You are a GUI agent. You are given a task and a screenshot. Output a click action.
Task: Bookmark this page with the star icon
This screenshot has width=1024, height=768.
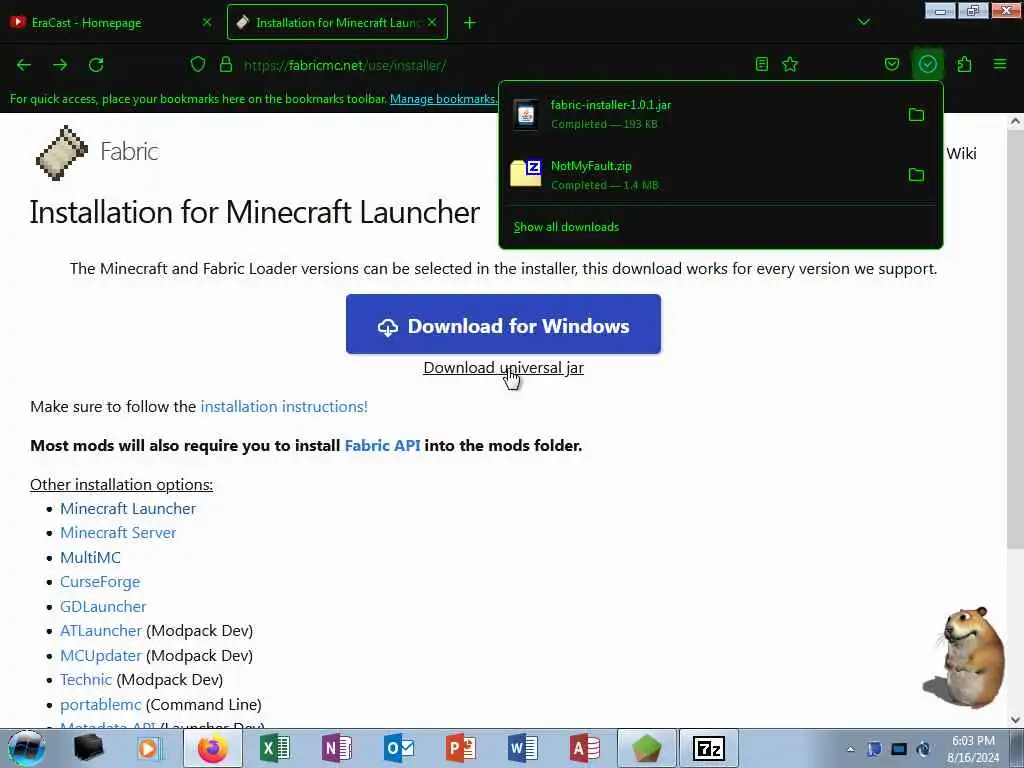pyautogui.click(x=790, y=64)
